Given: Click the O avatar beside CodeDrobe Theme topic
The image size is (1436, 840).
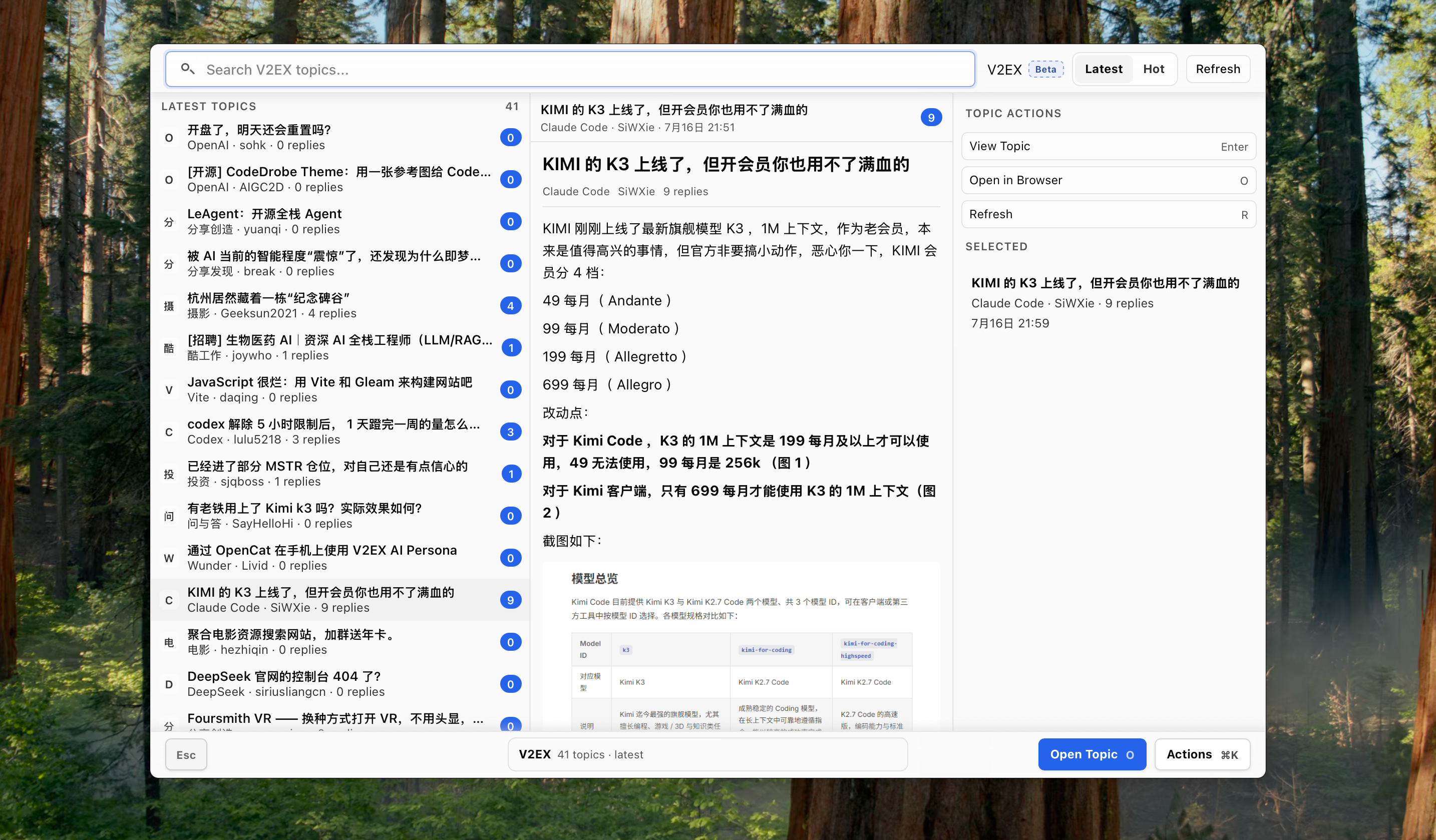Looking at the screenshot, I should [x=169, y=180].
